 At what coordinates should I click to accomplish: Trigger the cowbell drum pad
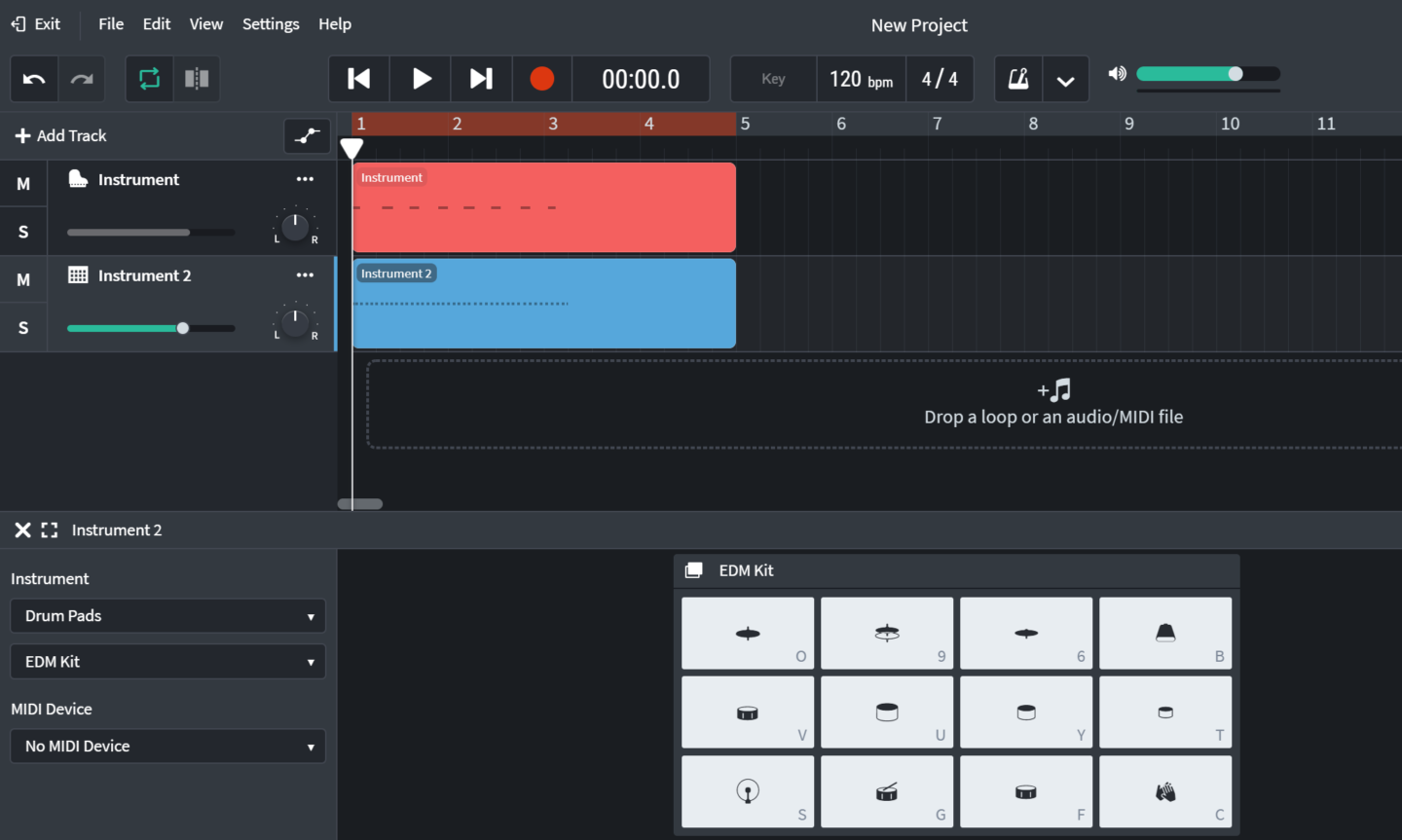coord(1165,634)
